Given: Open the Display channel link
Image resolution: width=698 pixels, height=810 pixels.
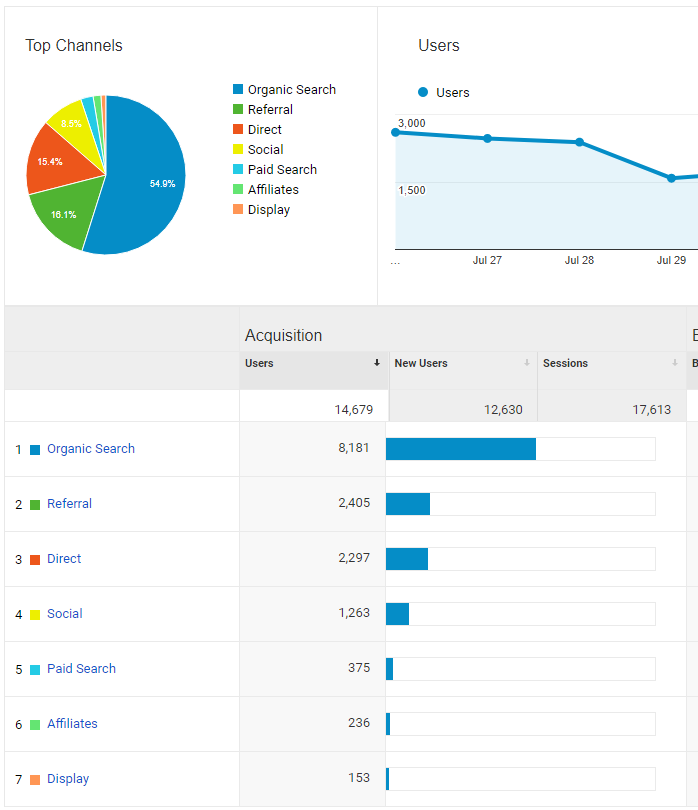Looking at the screenshot, I should [68, 778].
